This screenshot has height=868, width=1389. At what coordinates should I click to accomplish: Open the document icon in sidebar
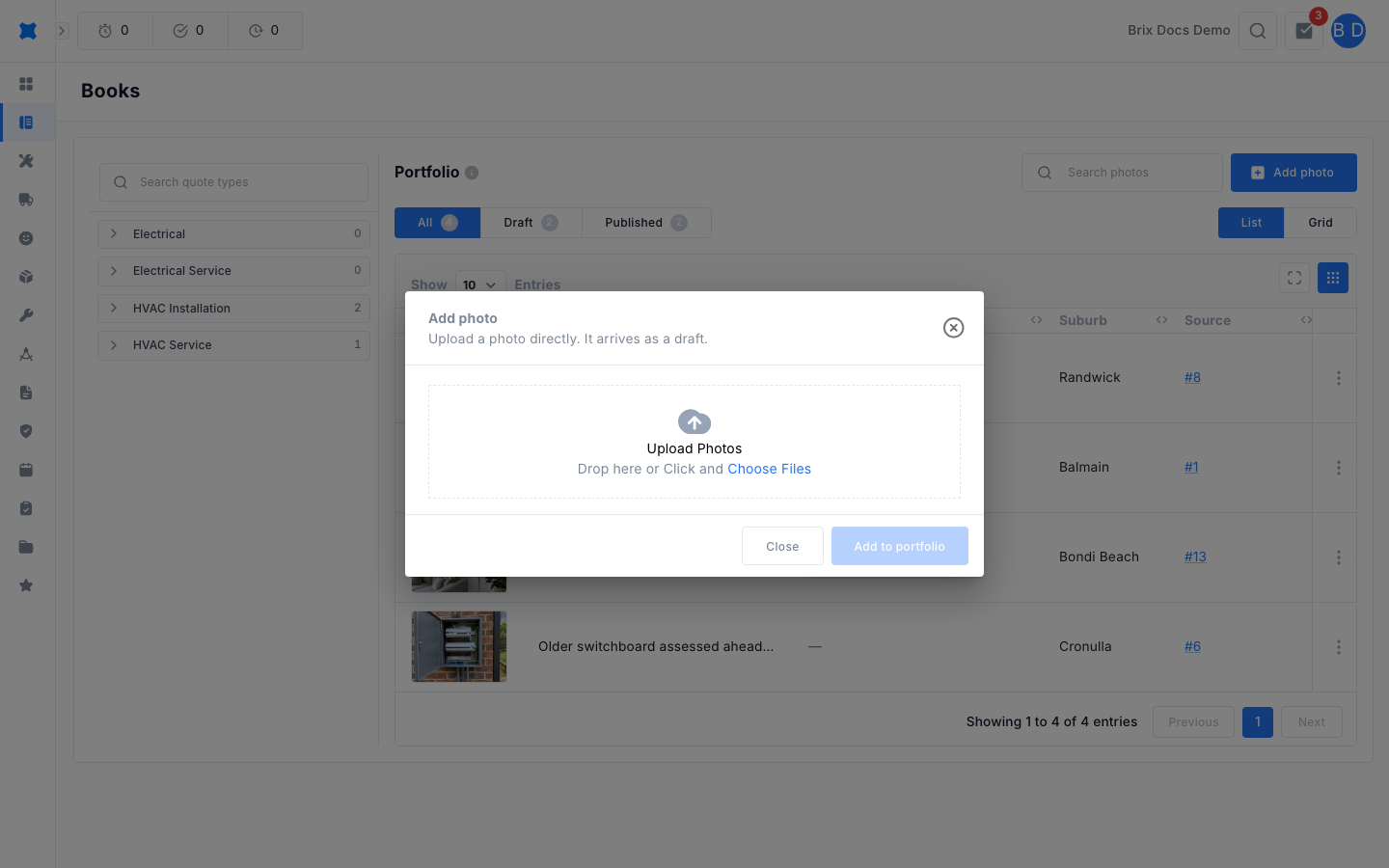26,393
